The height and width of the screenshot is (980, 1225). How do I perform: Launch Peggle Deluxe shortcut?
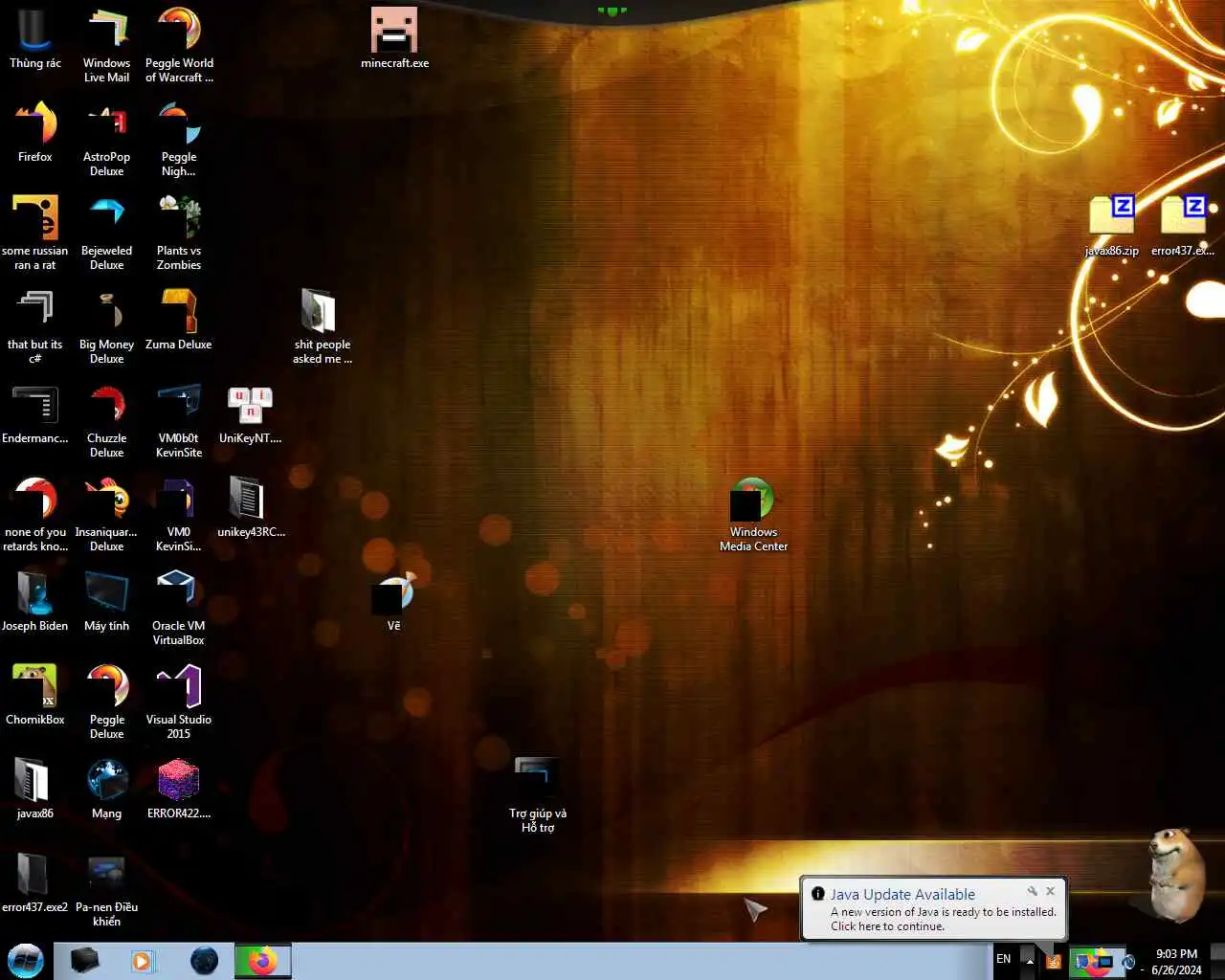click(106, 702)
